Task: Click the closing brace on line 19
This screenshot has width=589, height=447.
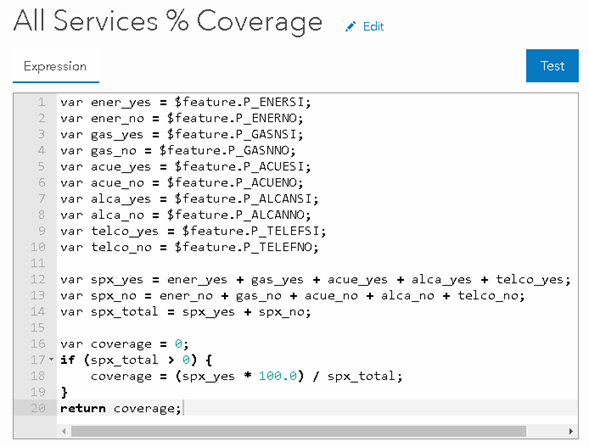Action: [x=64, y=393]
